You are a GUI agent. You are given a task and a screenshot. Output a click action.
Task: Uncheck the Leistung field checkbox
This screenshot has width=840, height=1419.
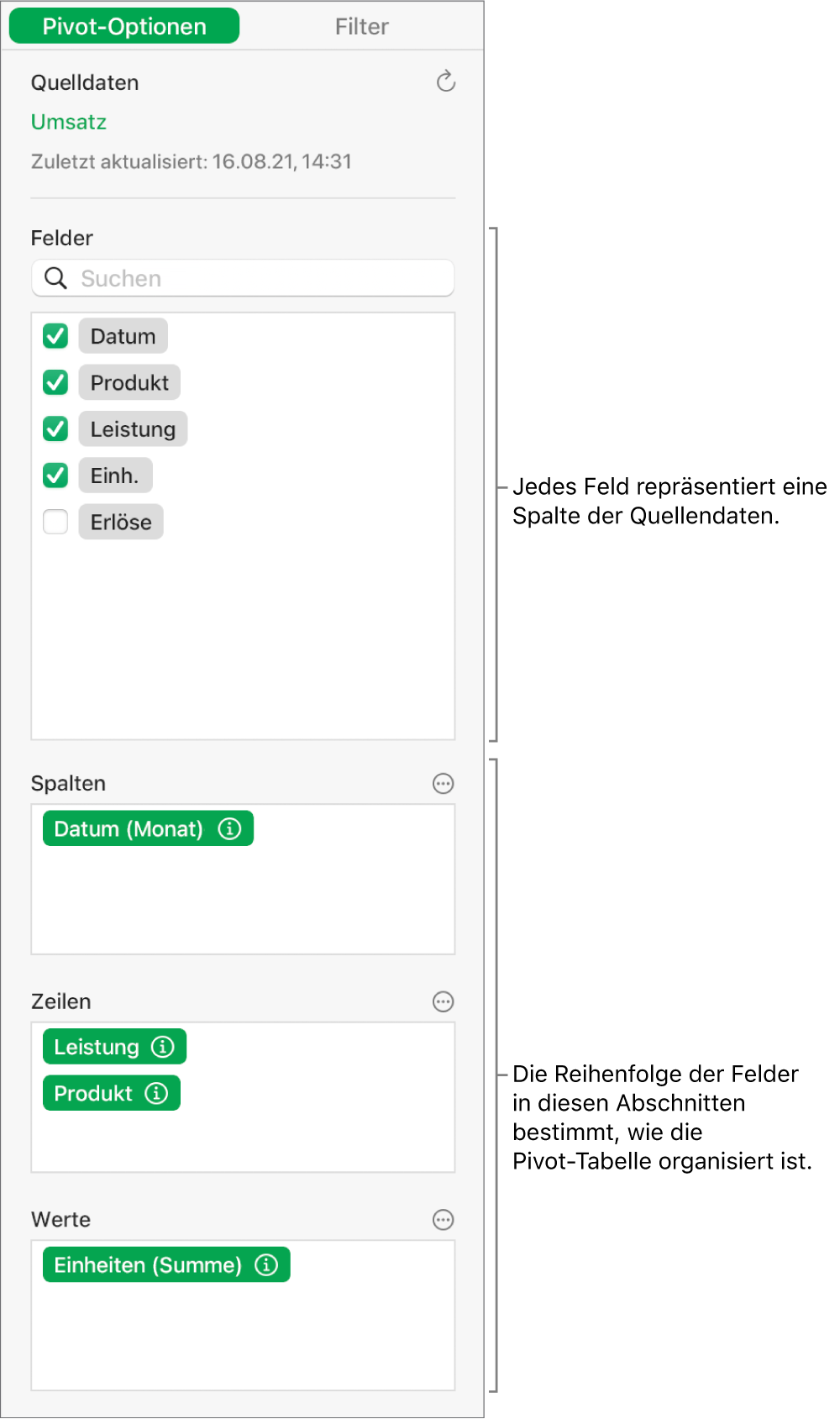pos(55,429)
